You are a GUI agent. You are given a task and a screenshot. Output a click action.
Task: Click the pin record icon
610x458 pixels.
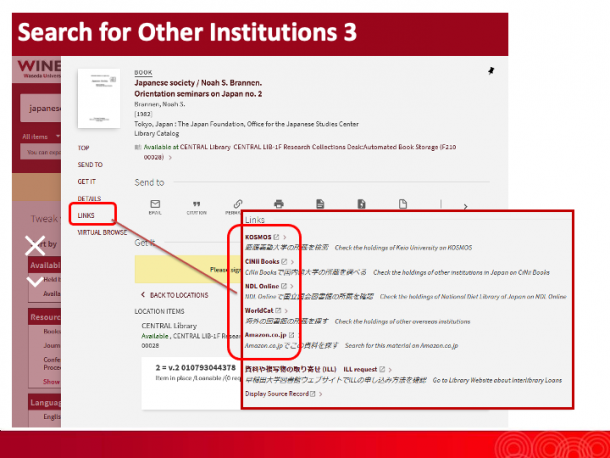(491, 71)
